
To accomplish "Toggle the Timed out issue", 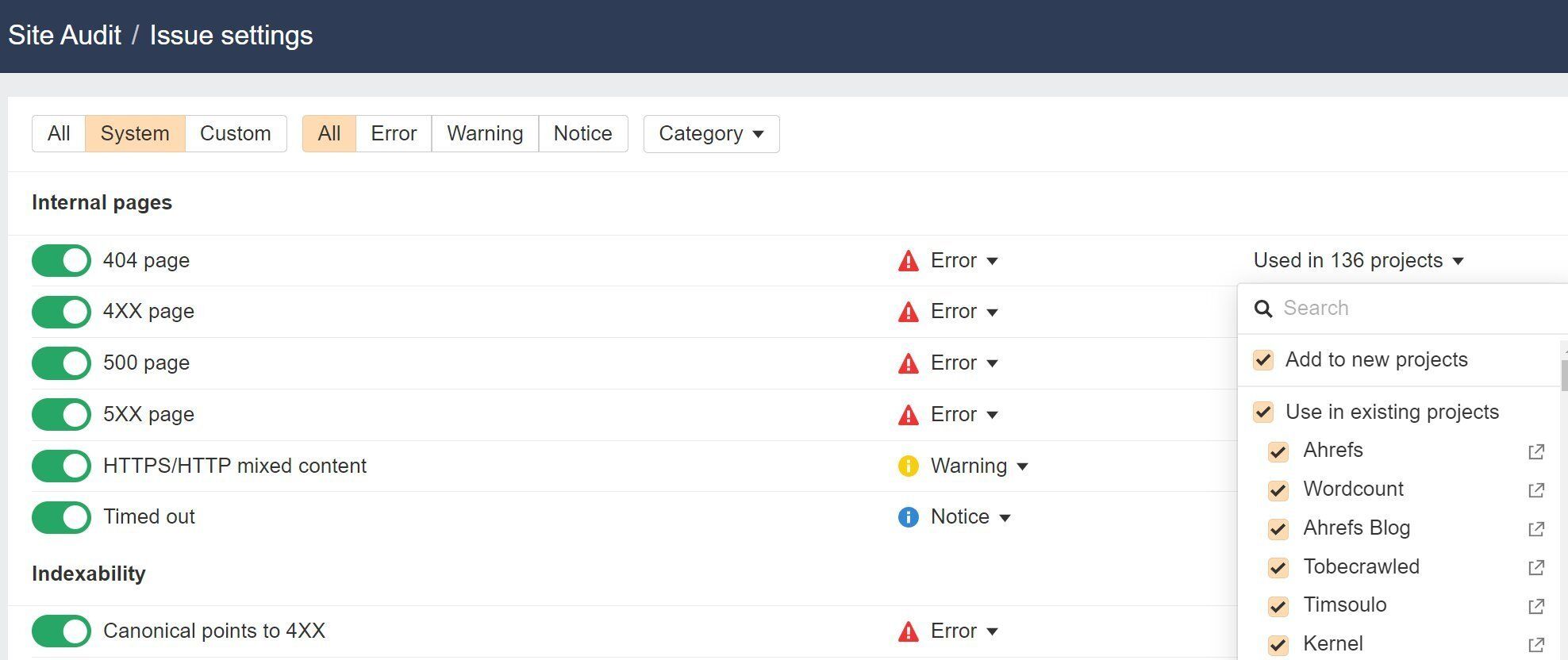I will 61,517.
